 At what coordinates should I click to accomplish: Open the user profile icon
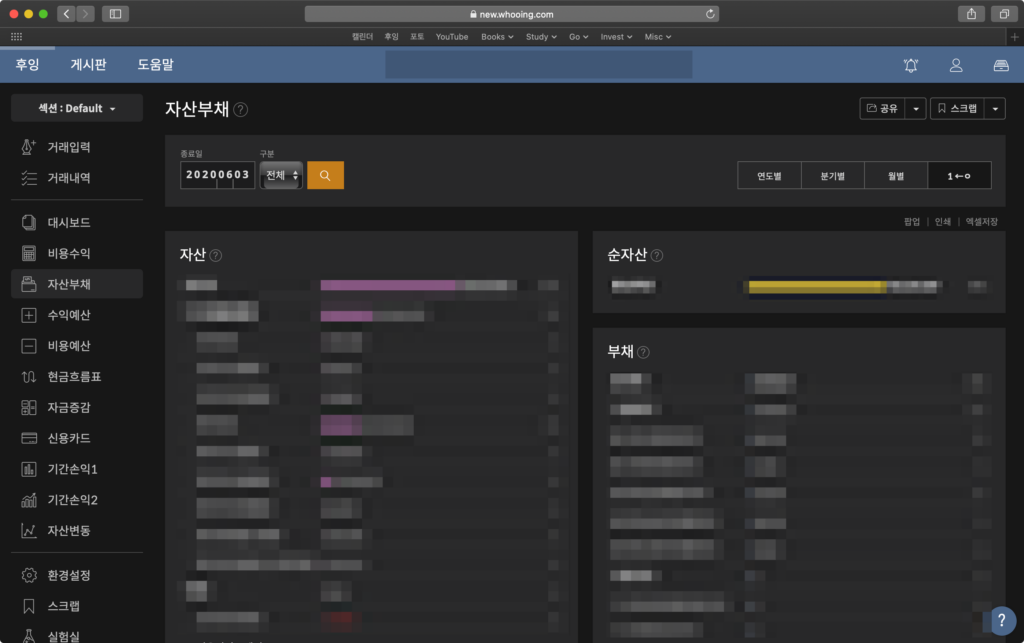(955, 65)
